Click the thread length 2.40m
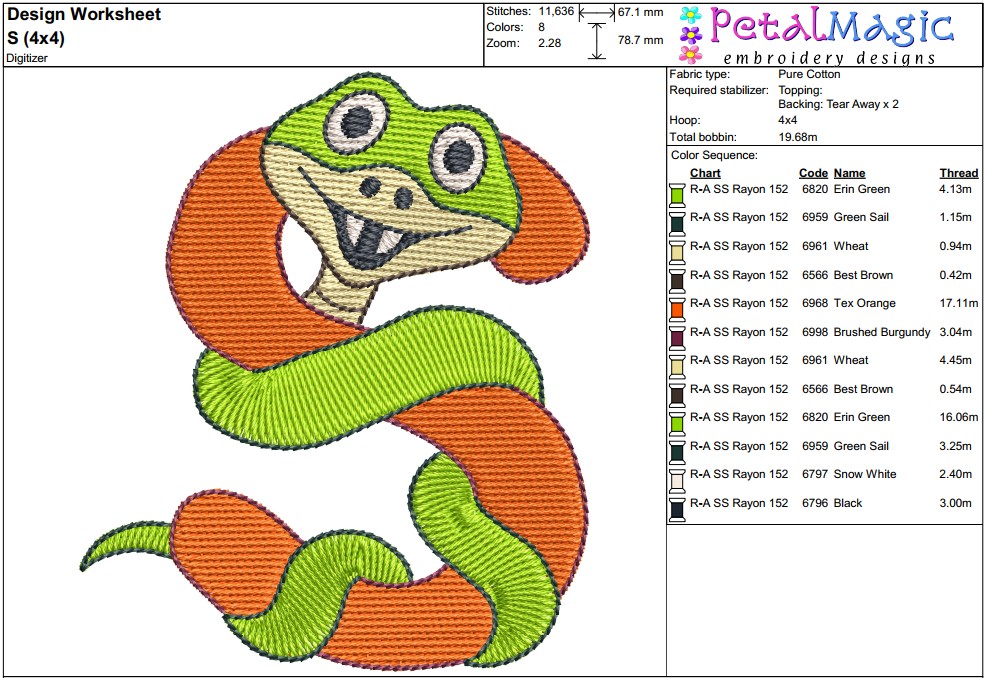The image size is (987, 678). [x=955, y=474]
